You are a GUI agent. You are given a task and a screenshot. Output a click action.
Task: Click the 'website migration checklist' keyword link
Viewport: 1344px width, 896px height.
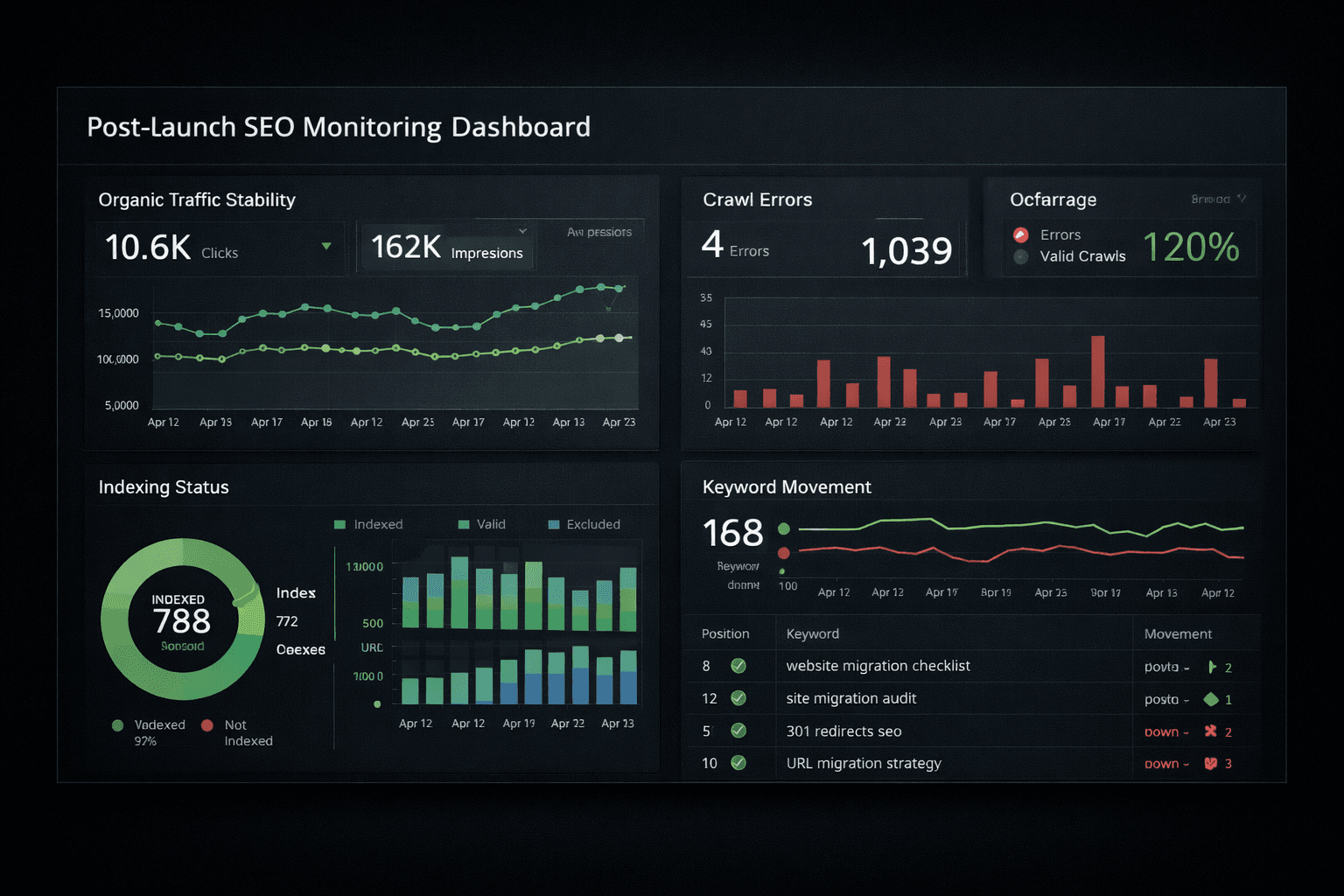(878, 666)
